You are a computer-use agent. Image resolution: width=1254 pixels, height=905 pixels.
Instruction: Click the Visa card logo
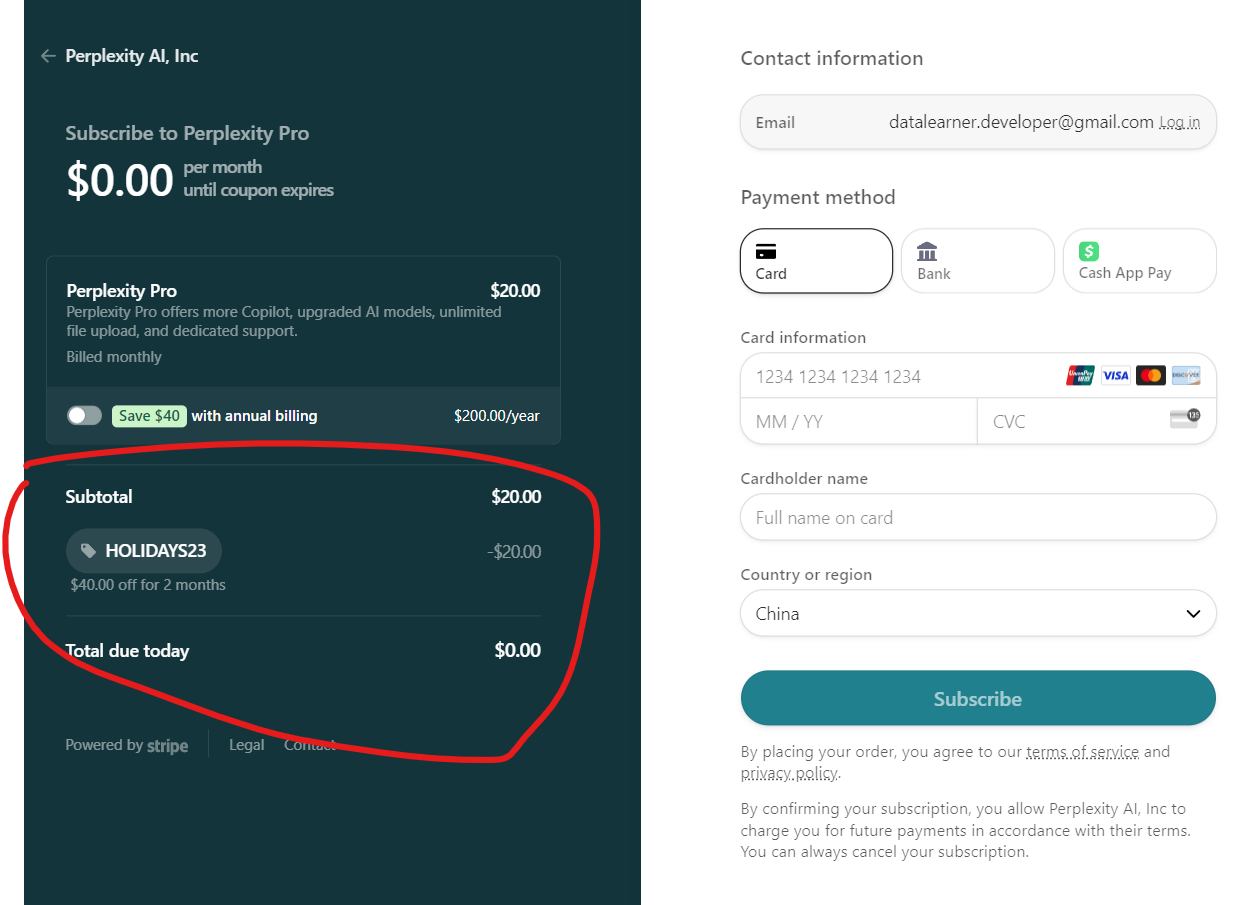pyautogui.click(x=1115, y=376)
